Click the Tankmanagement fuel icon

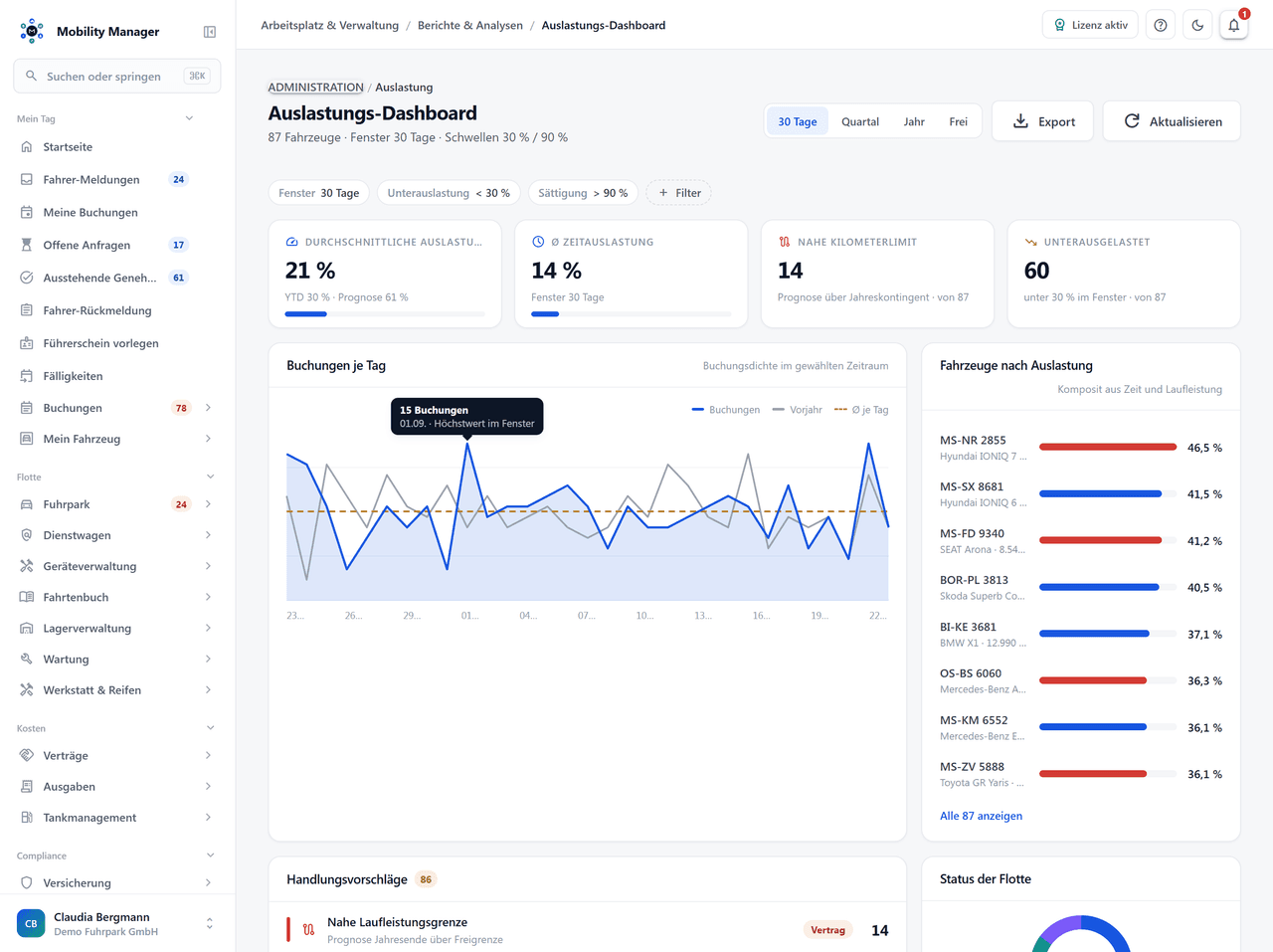pos(27,818)
